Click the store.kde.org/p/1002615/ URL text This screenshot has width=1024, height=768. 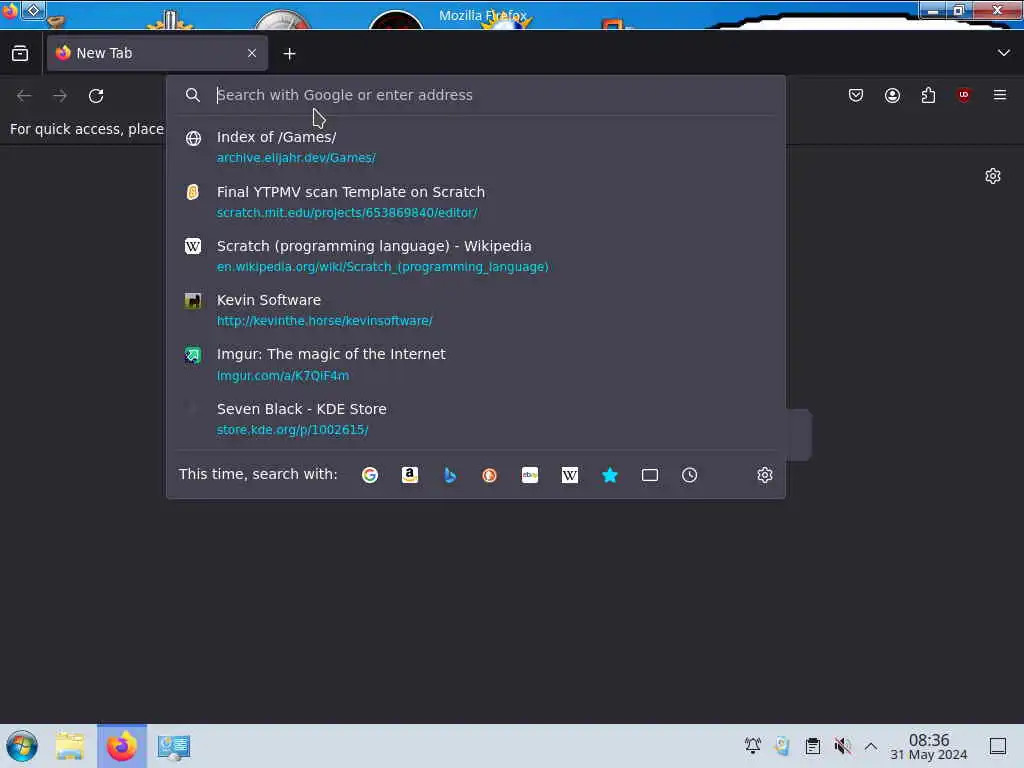[x=293, y=430]
